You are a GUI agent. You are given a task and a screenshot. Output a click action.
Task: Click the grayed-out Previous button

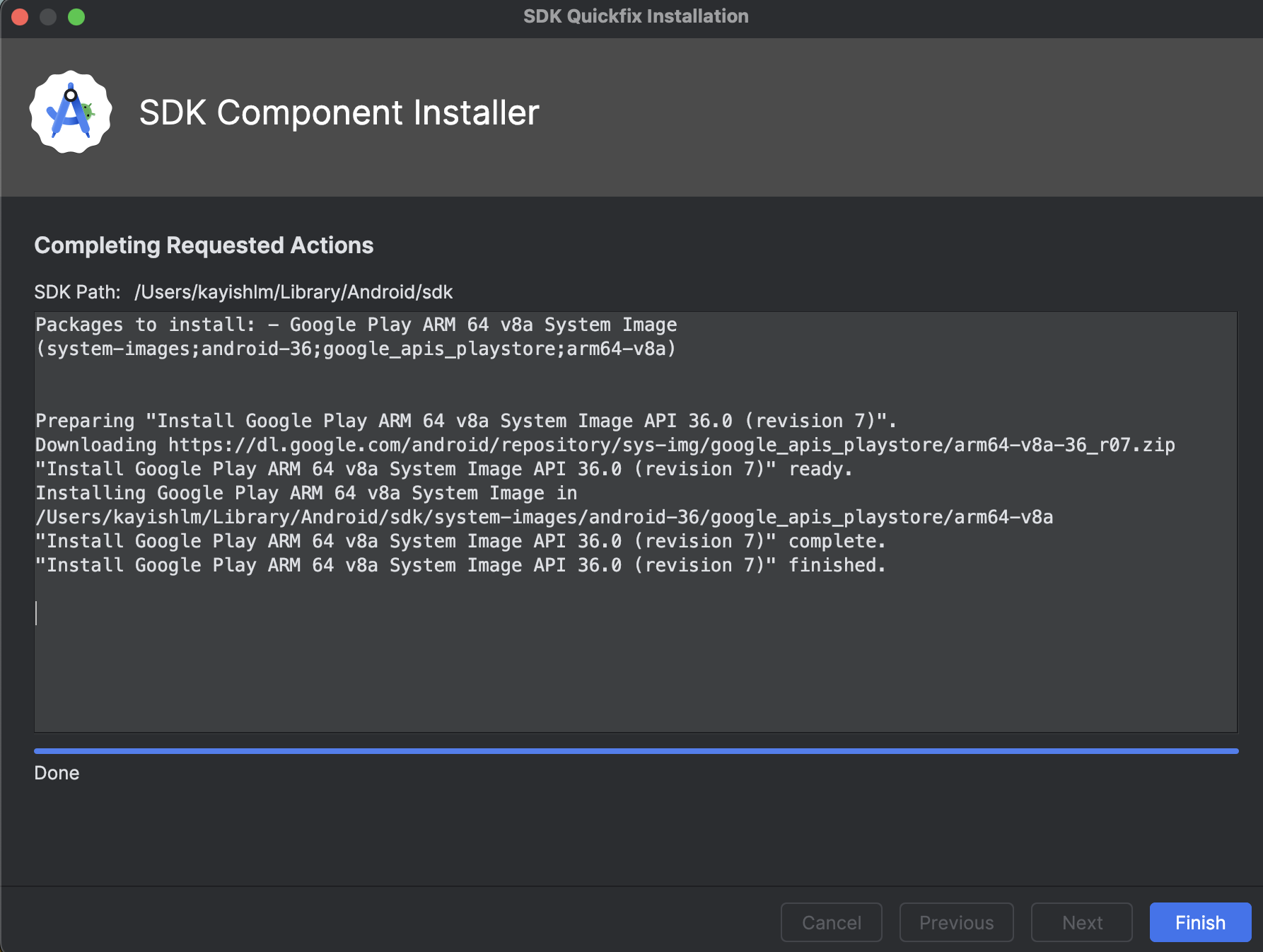click(x=956, y=922)
